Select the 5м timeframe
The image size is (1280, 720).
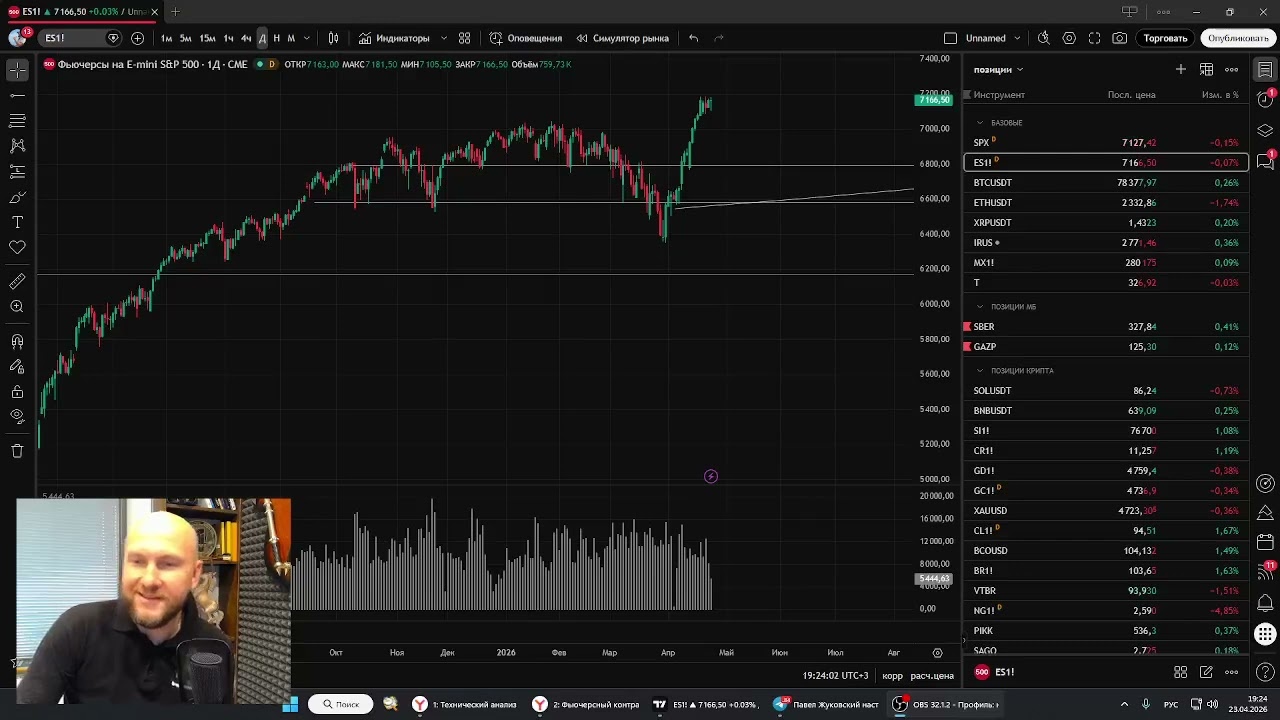click(185, 38)
